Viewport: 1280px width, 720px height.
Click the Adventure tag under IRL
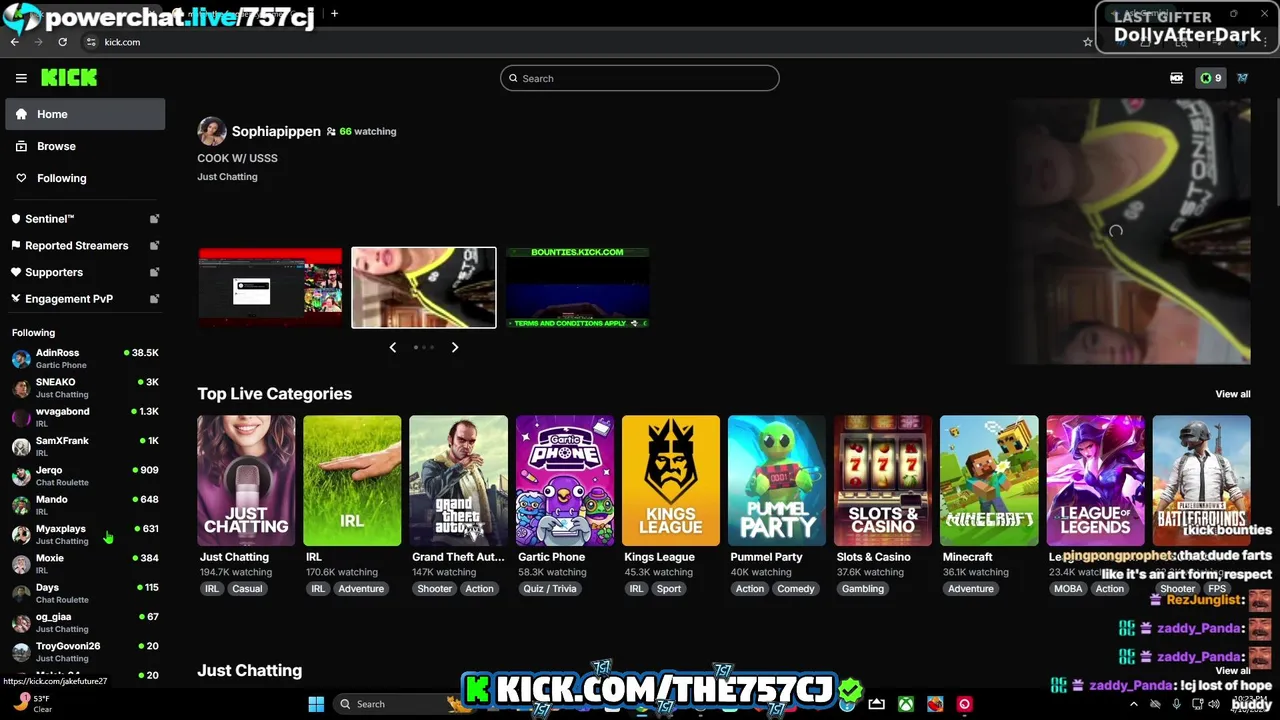click(x=361, y=589)
